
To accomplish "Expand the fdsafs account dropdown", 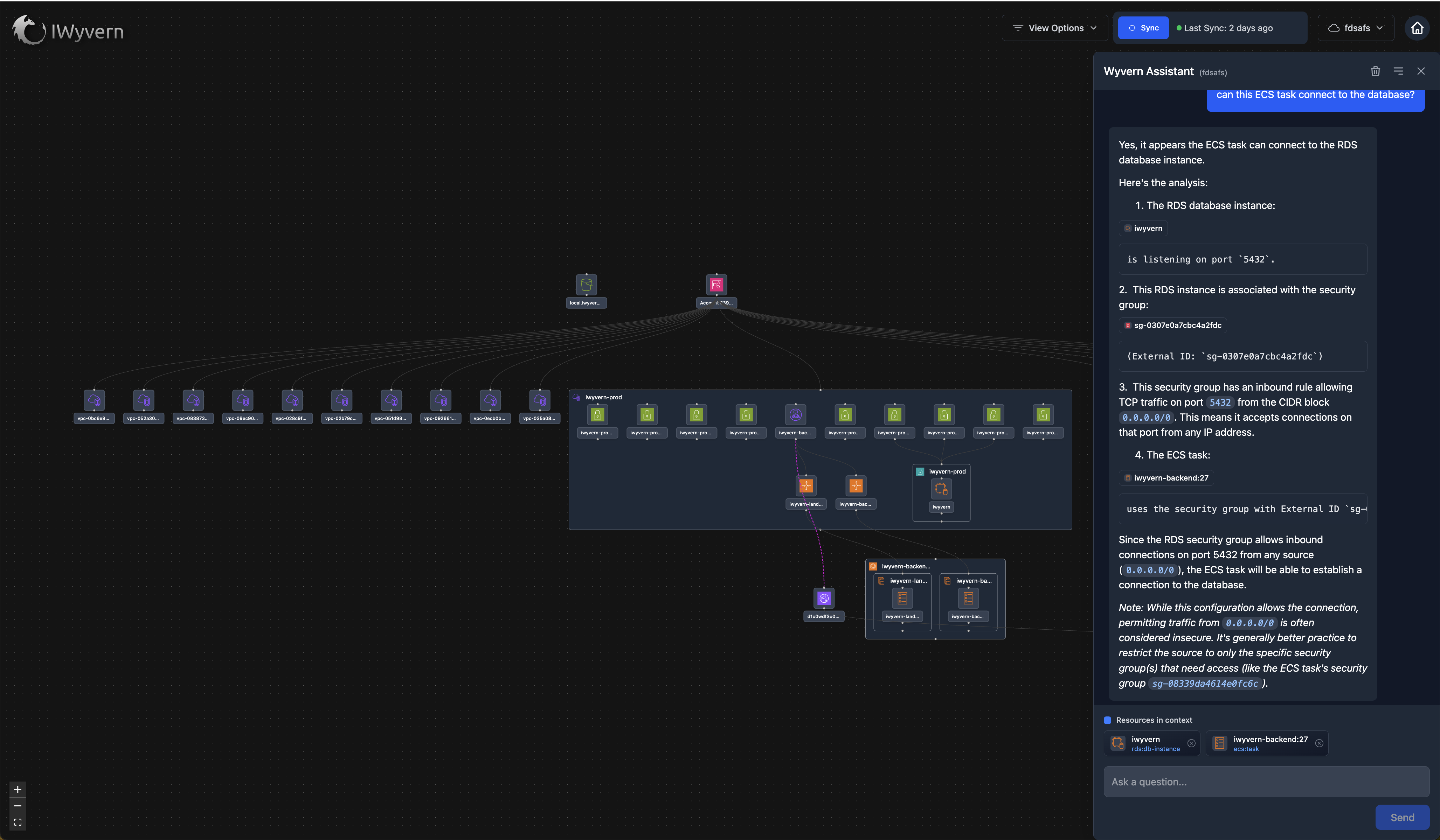I will click(x=1356, y=28).
